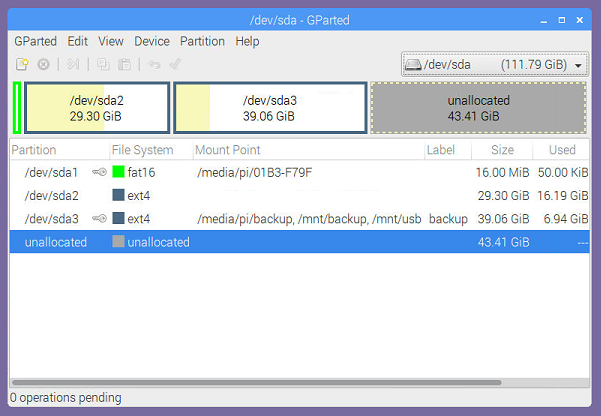601x416 pixels.
Task: Sort by Mount Point column header
Action: point(309,150)
